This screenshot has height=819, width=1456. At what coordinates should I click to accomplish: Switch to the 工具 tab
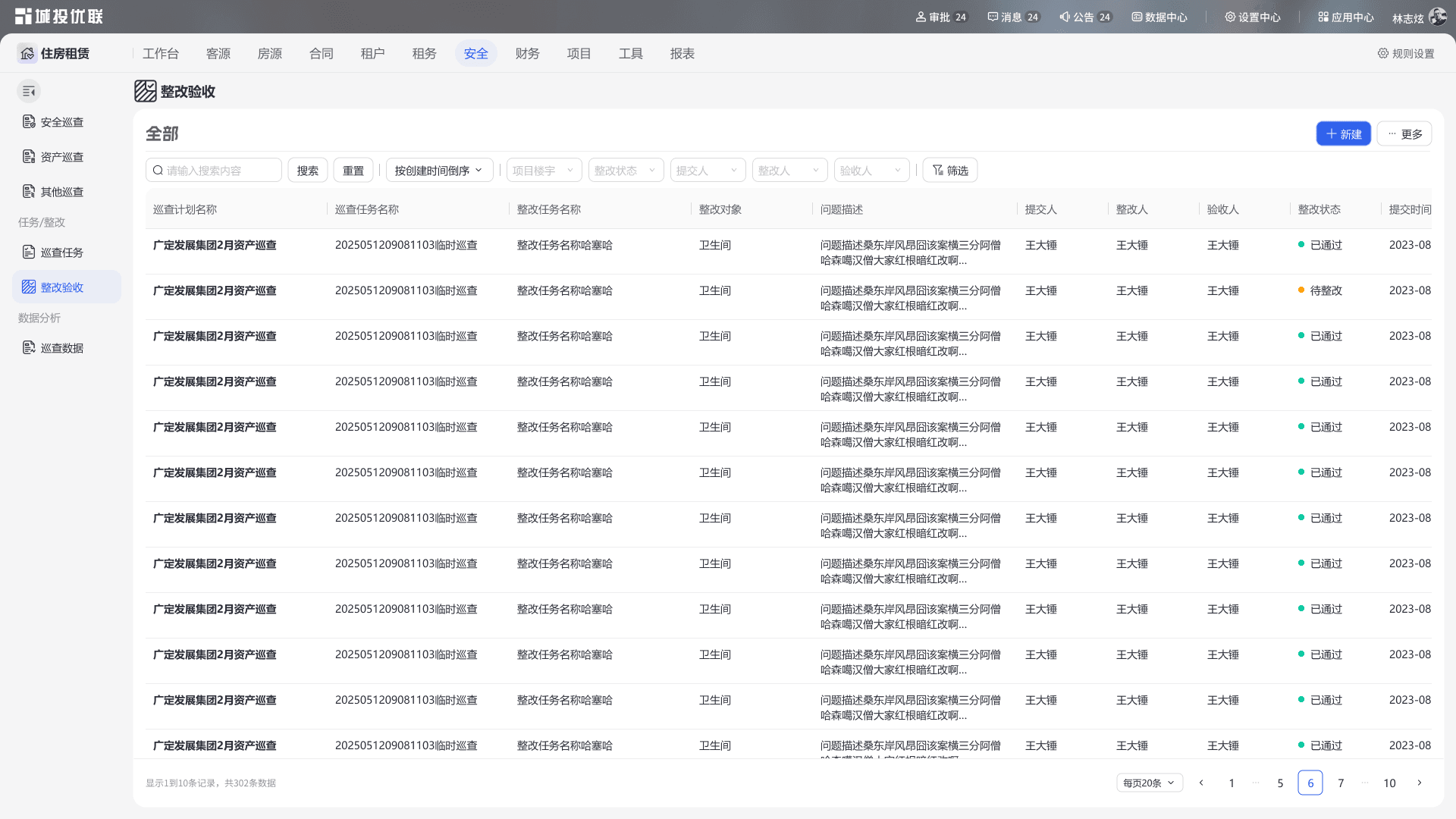[x=631, y=53]
